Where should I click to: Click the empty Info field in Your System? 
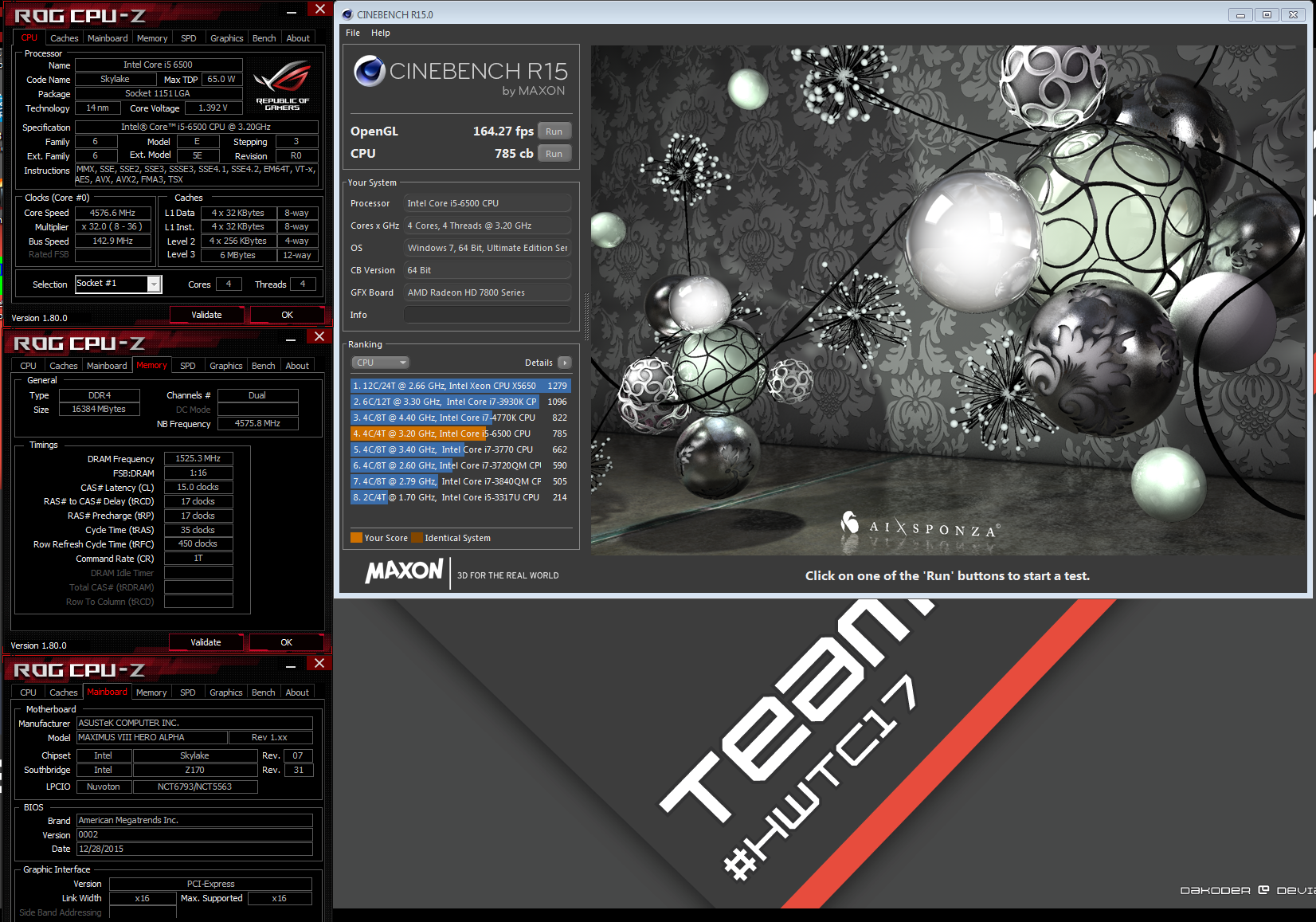(x=488, y=315)
